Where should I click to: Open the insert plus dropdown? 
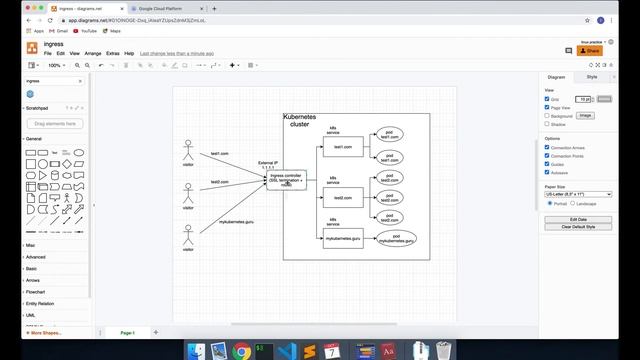point(234,65)
